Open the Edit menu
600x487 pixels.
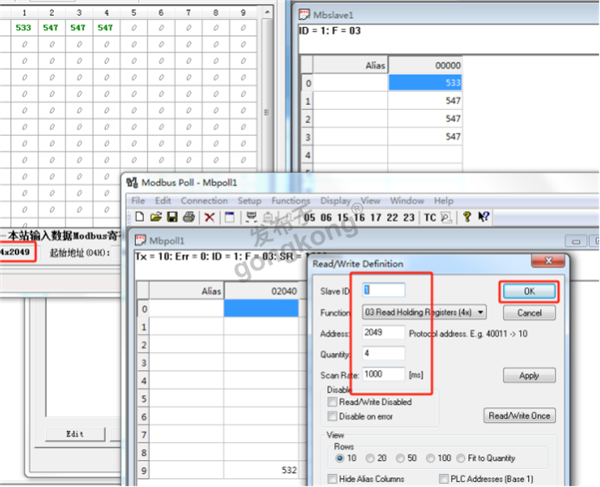163,200
